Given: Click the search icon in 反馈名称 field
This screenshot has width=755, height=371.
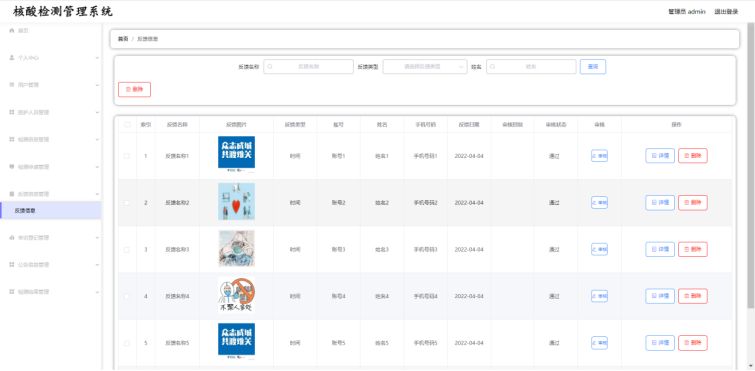Looking at the screenshot, I should (x=270, y=67).
